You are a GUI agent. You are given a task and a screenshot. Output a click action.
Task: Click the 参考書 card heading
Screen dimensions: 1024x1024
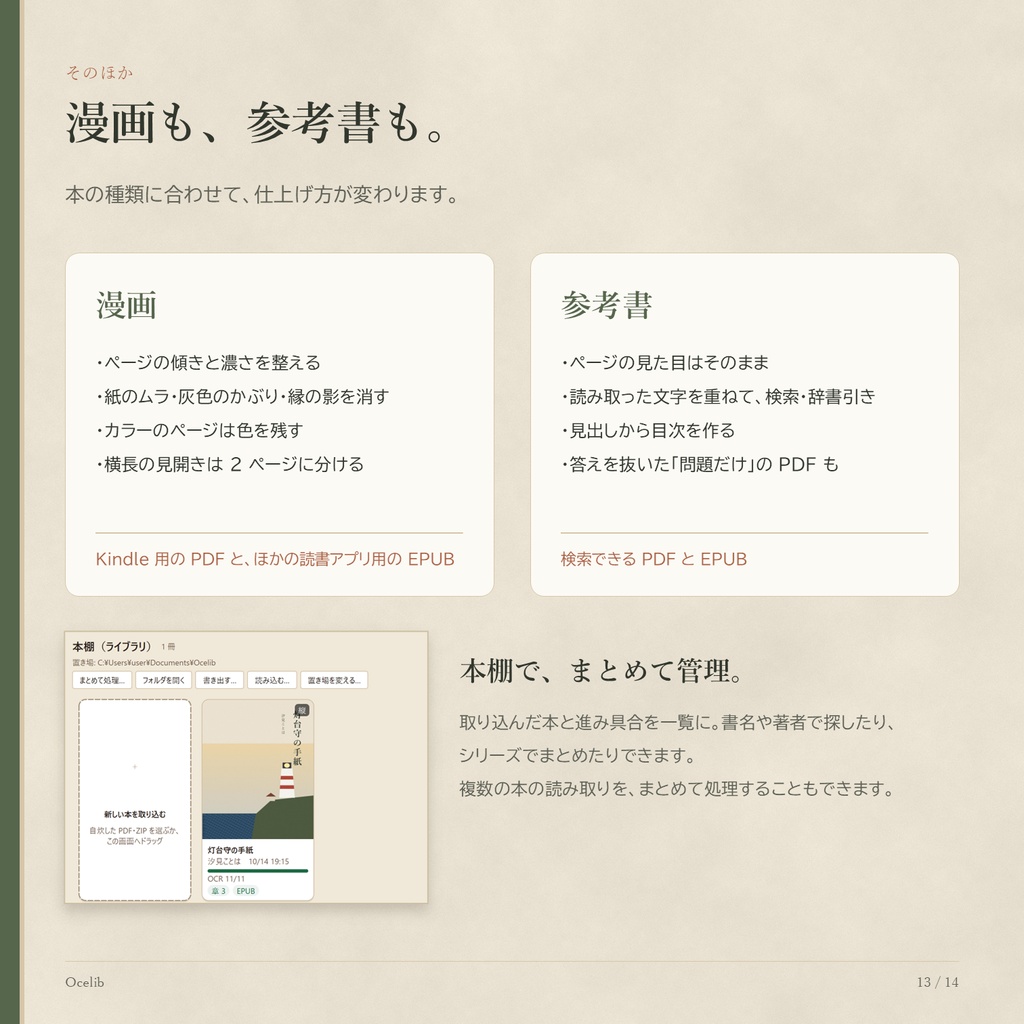pyautogui.click(x=607, y=305)
